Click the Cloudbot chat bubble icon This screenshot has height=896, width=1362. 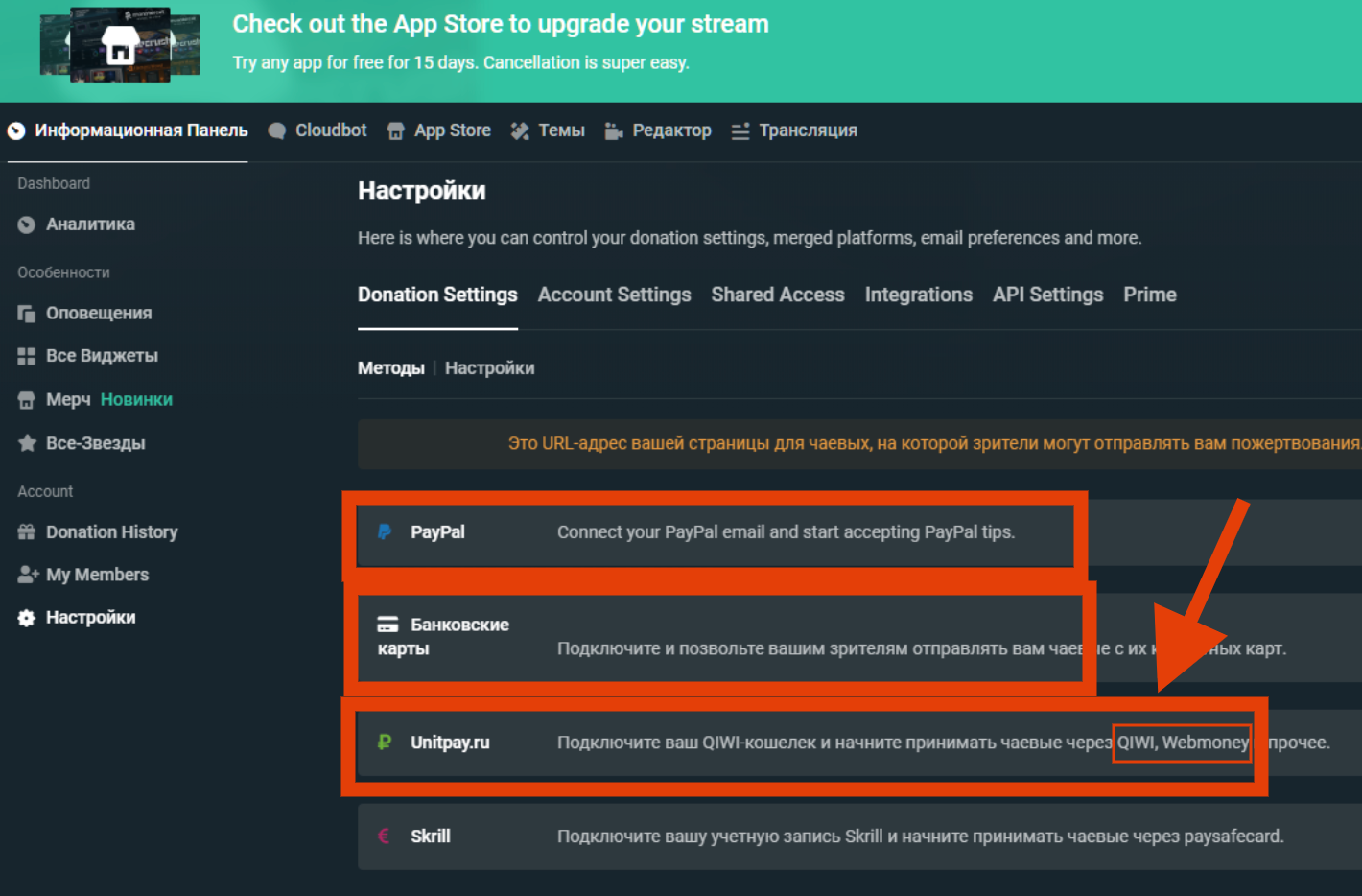point(277,130)
